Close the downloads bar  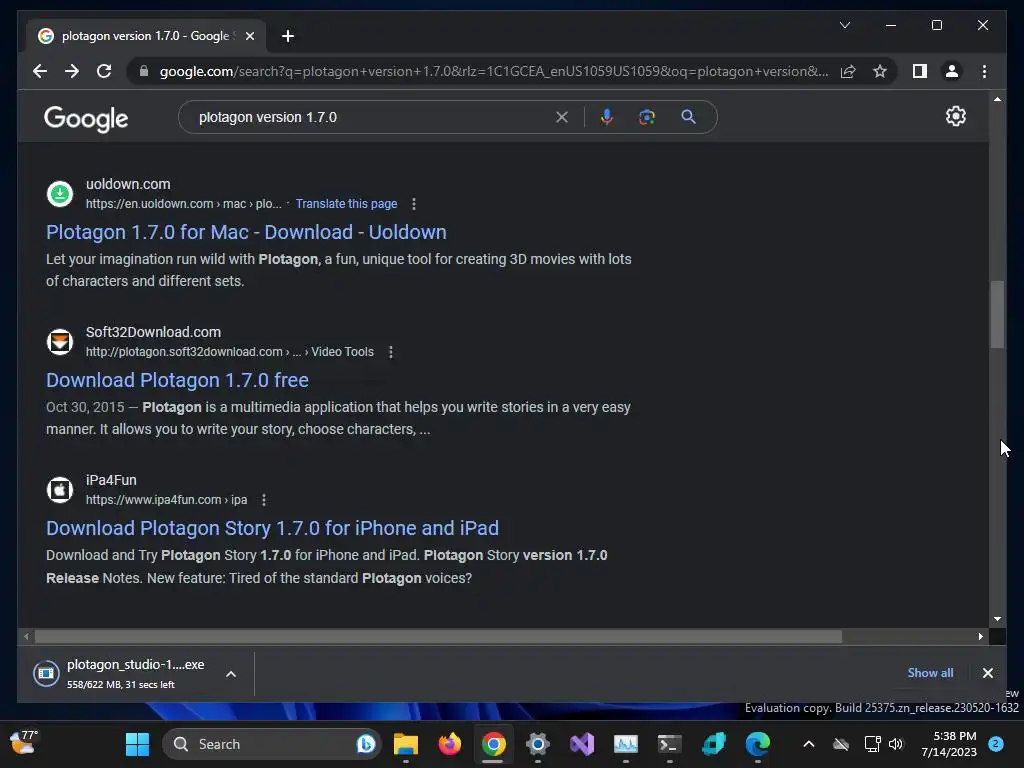987,673
